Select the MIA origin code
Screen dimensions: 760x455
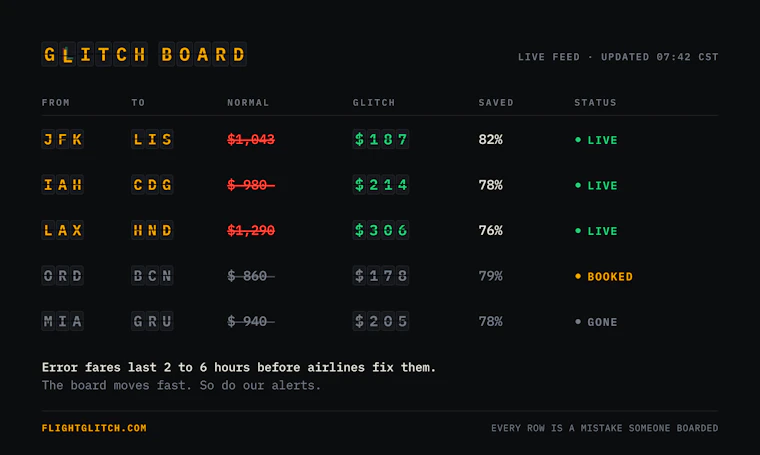(x=63, y=321)
